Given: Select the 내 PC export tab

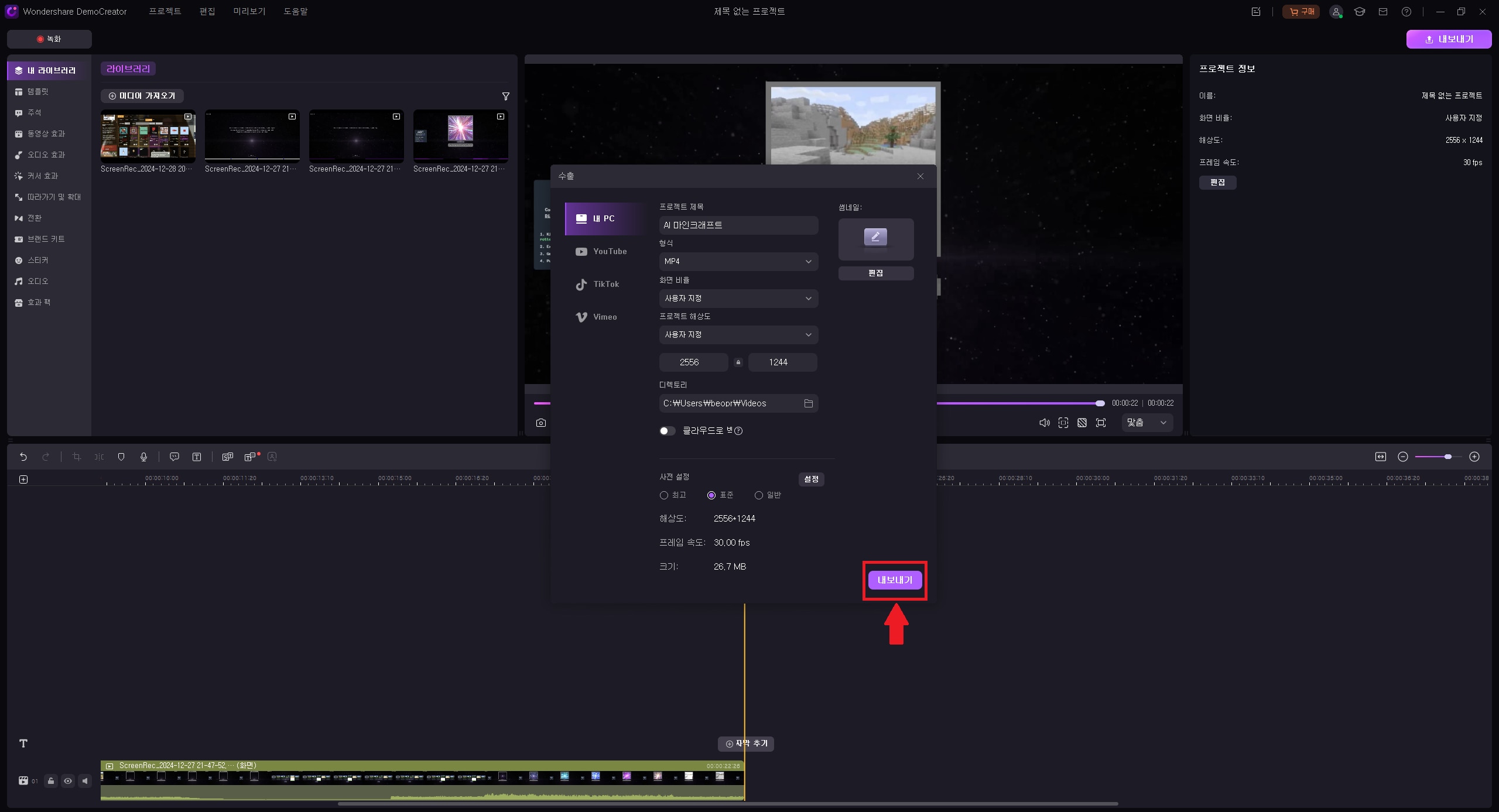Looking at the screenshot, I should point(606,219).
